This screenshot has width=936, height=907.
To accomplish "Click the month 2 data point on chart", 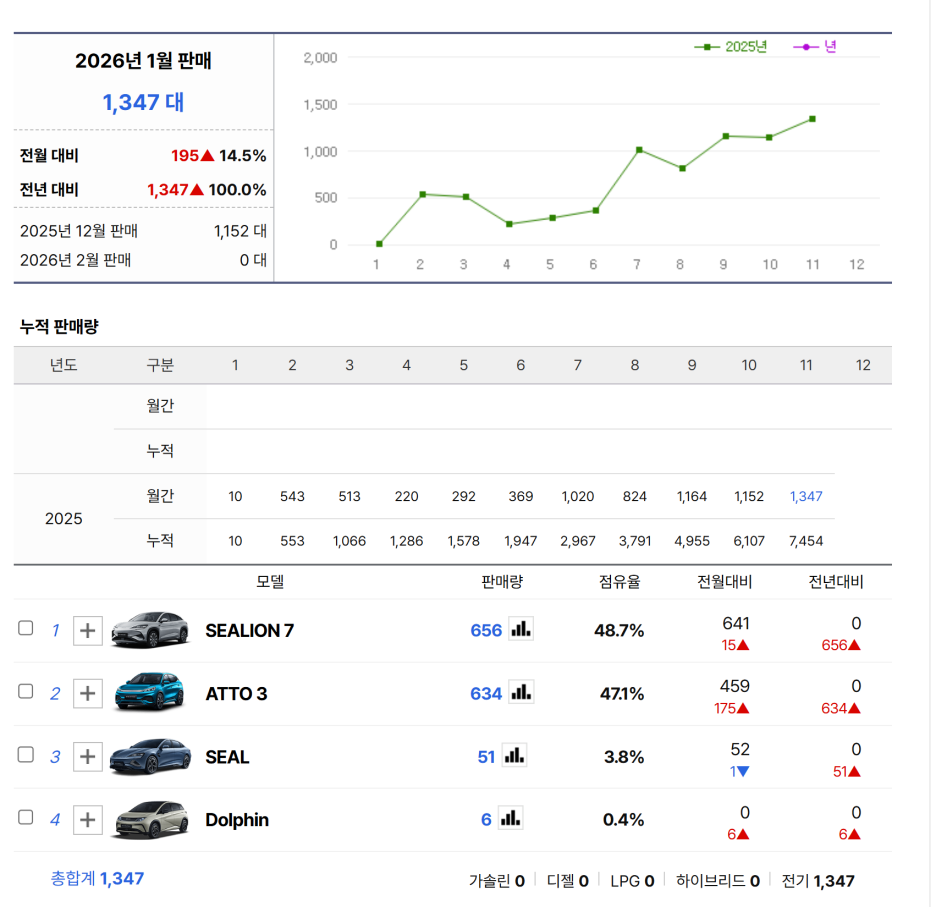I will 423,194.
